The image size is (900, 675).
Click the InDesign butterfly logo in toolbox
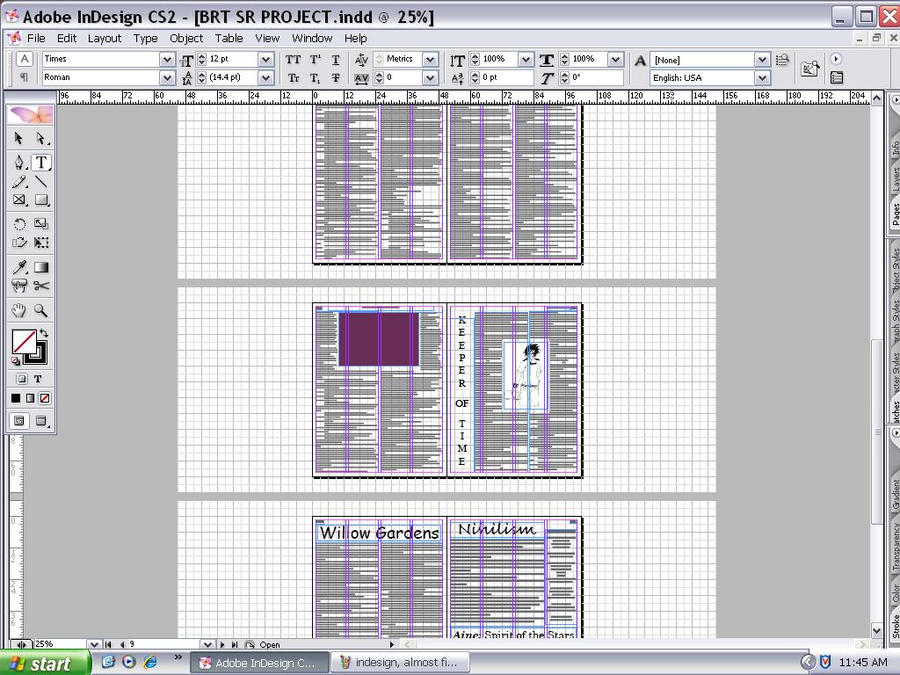(32, 115)
